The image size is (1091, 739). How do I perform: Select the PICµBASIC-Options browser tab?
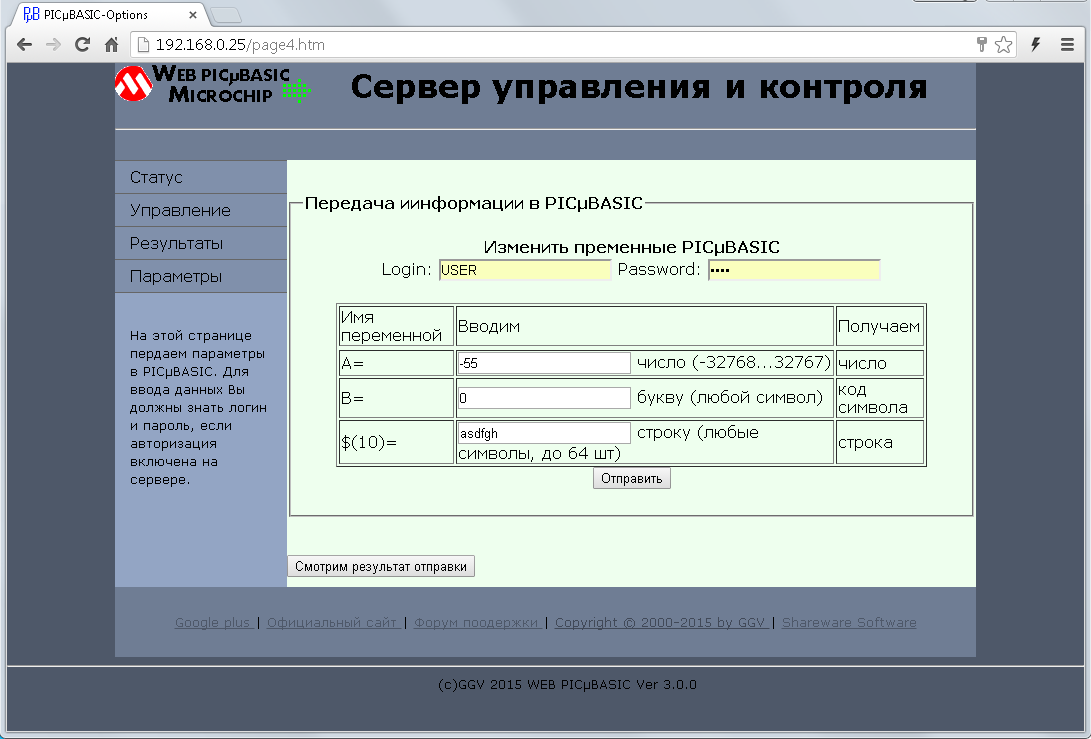[x=108, y=15]
